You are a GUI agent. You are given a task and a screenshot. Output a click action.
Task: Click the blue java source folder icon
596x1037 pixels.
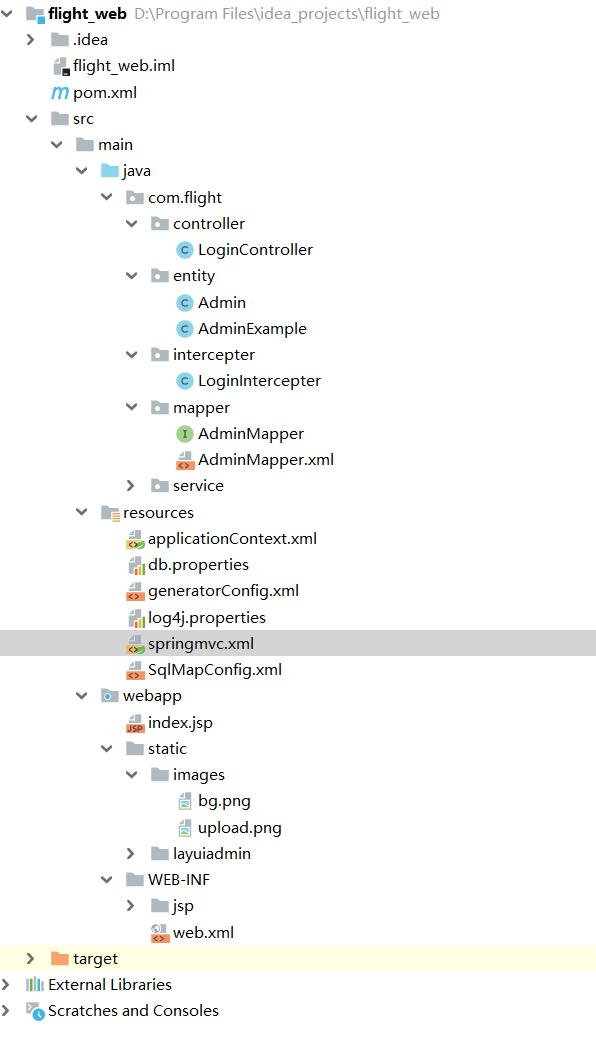110,171
